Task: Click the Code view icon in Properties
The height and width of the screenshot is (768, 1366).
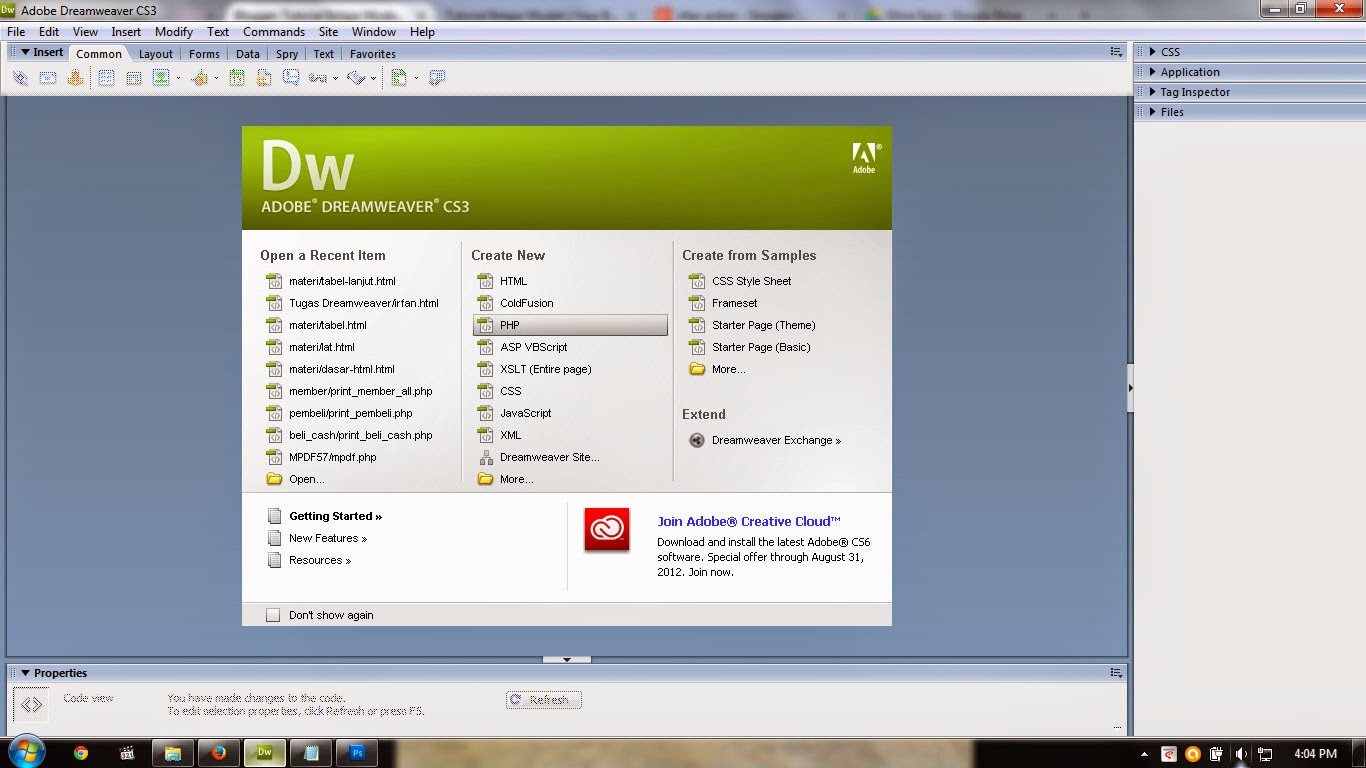Action: point(32,704)
